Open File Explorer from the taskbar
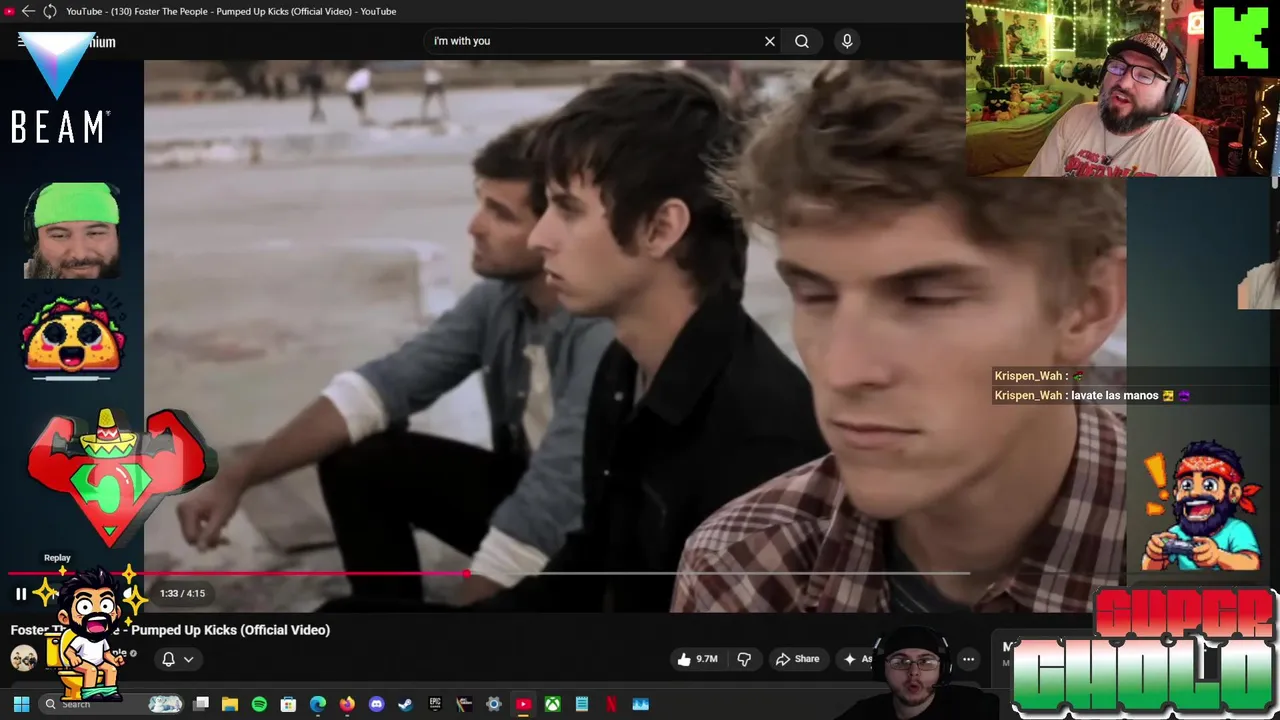This screenshot has height=720, width=1280. [230, 704]
